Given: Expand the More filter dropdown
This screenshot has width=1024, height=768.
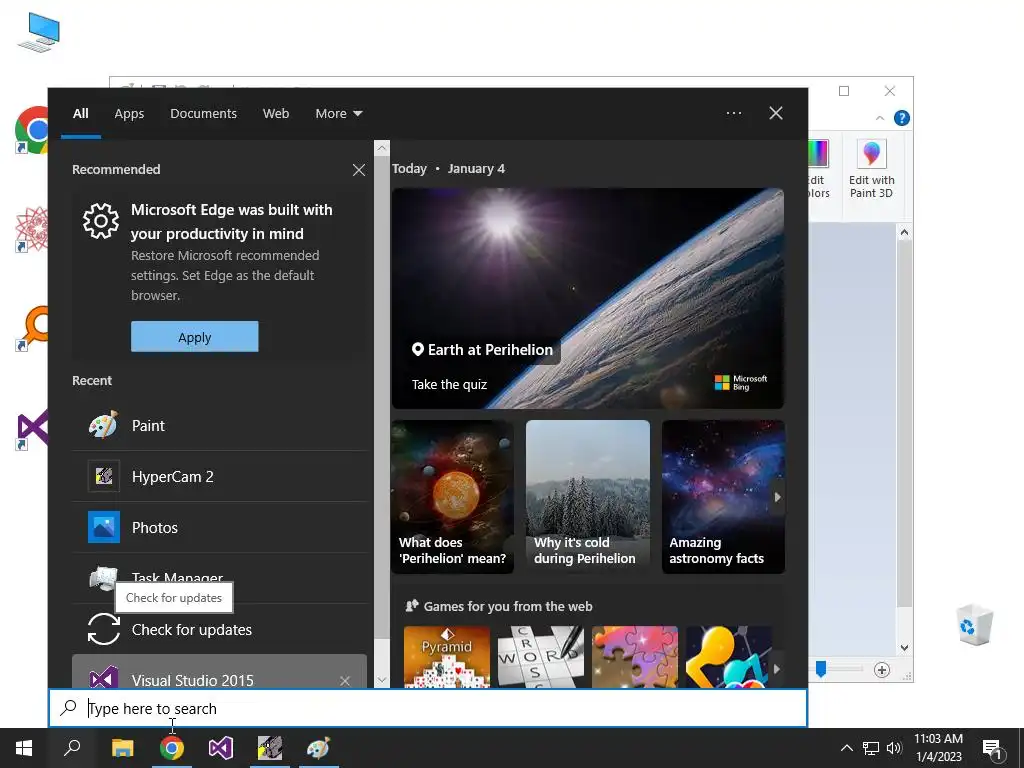Looking at the screenshot, I should pyautogui.click(x=338, y=114).
